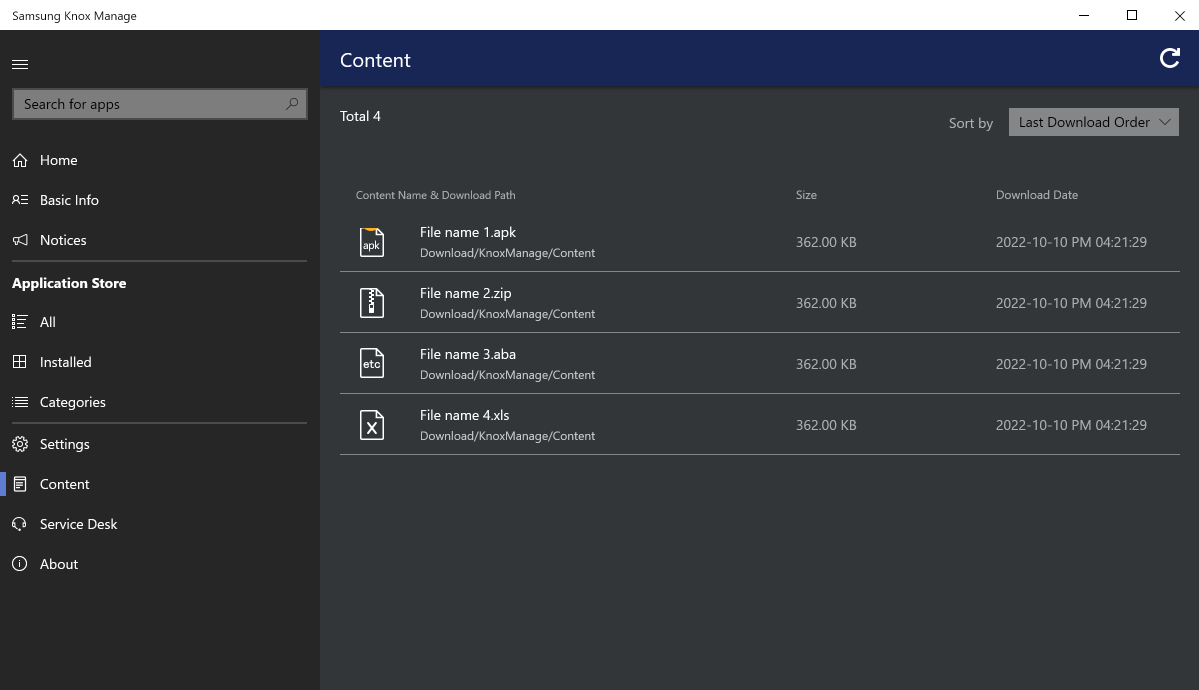This screenshot has width=1199, height=690.
Task: Click the Sort by dropdown chevron
Action: (x=1165, y=122)
